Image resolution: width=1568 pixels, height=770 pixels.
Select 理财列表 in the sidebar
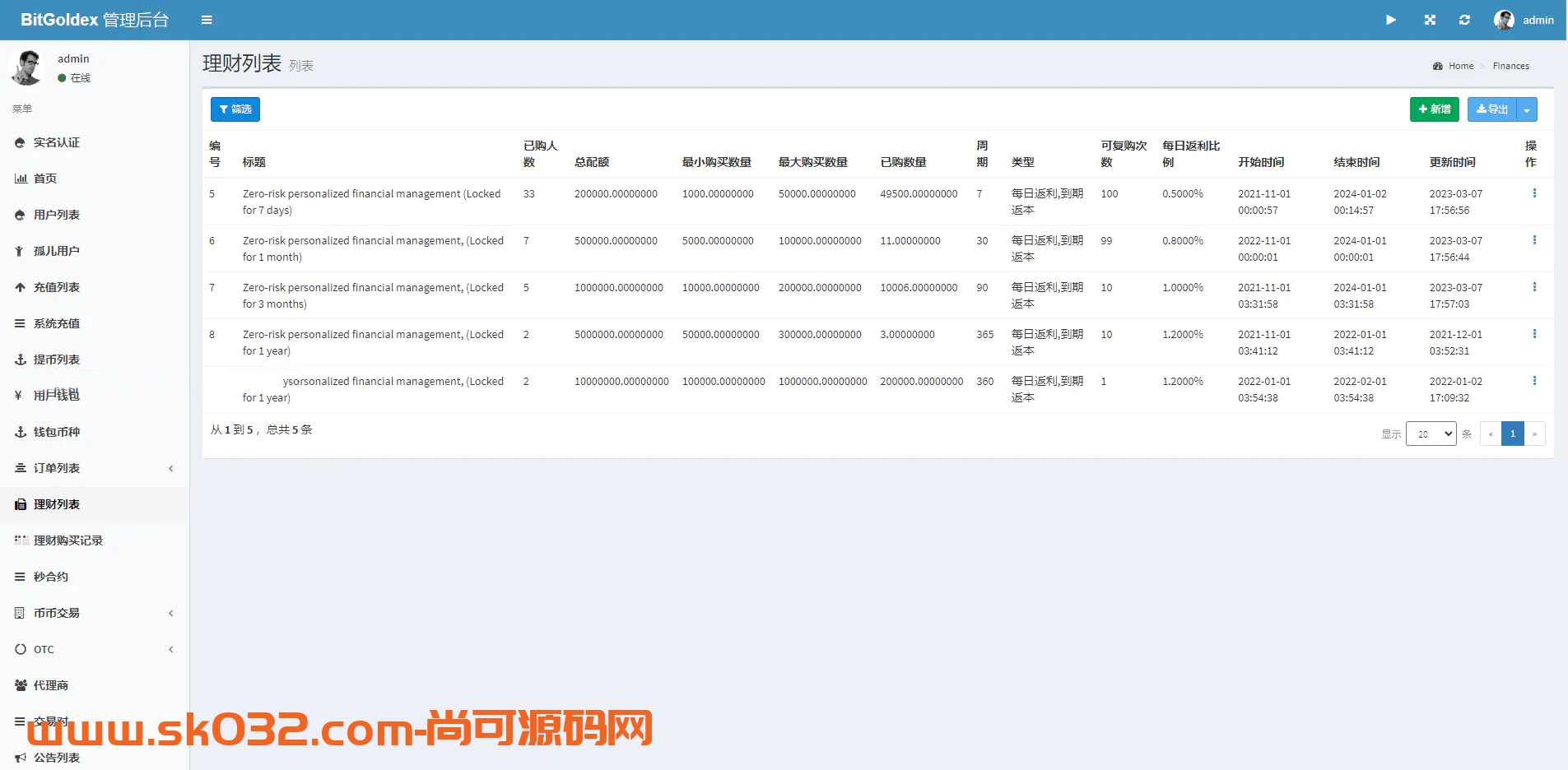click(95, 504)
